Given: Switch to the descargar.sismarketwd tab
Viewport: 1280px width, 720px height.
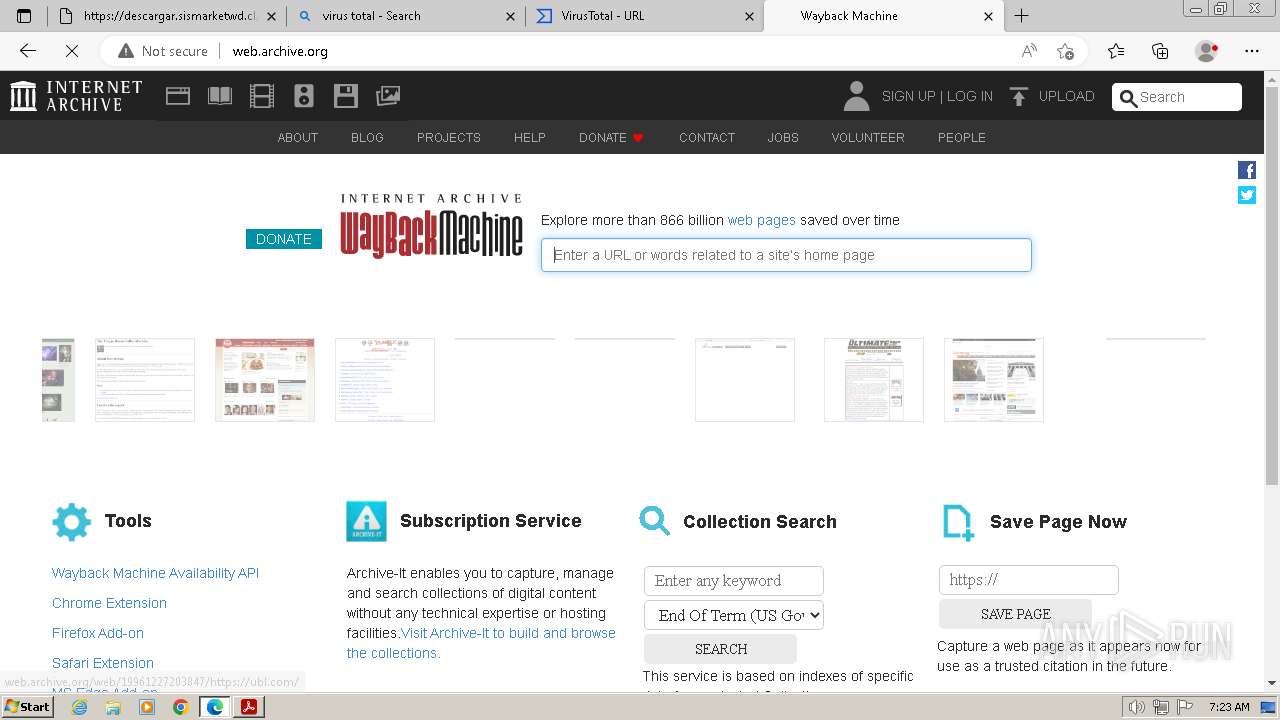Looking at the screenshot, I should pos(168,16).
